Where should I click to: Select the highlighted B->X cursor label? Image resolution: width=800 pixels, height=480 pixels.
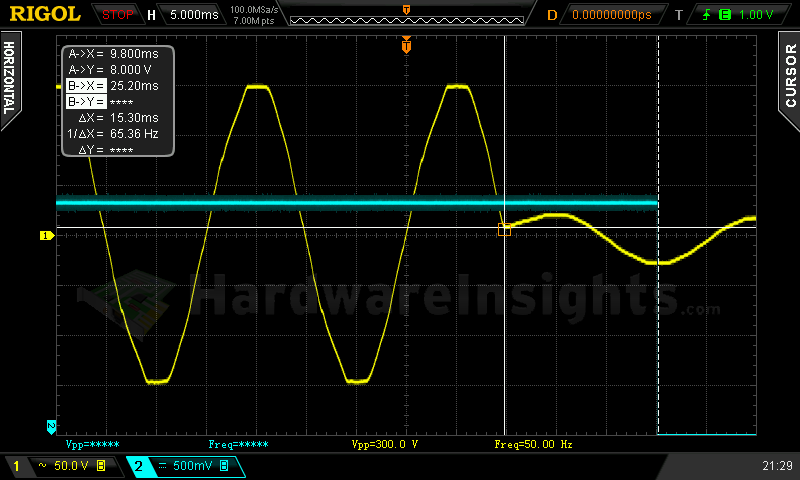click(x=85, y=86)
